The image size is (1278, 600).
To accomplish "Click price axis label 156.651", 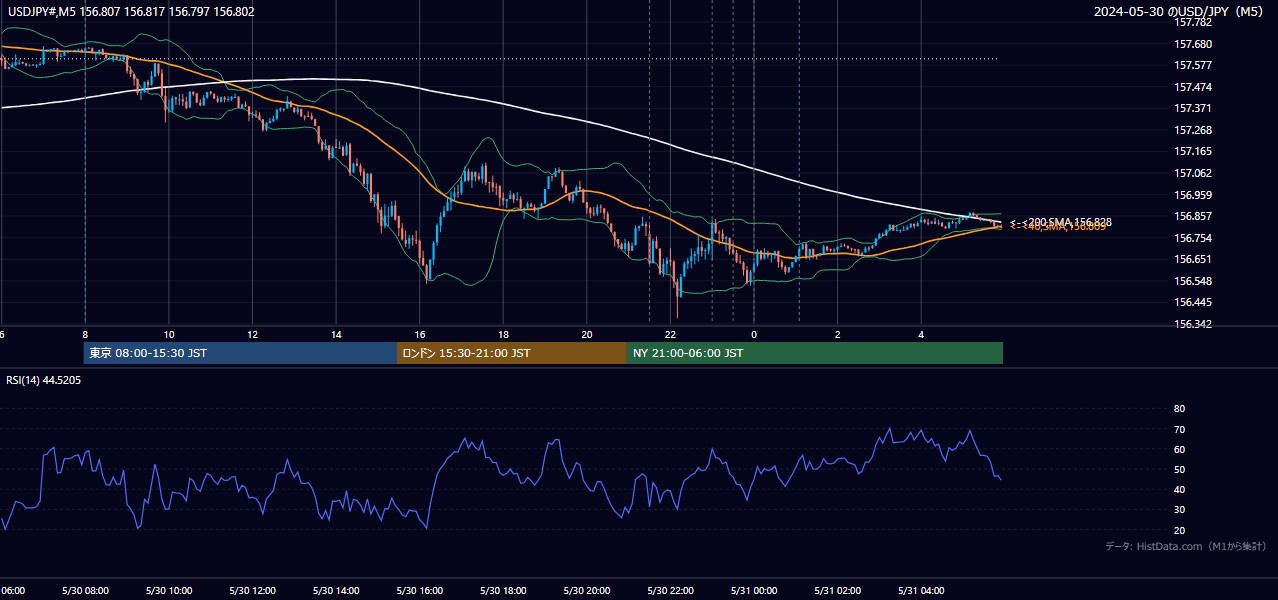I will tap(1193, 259).
